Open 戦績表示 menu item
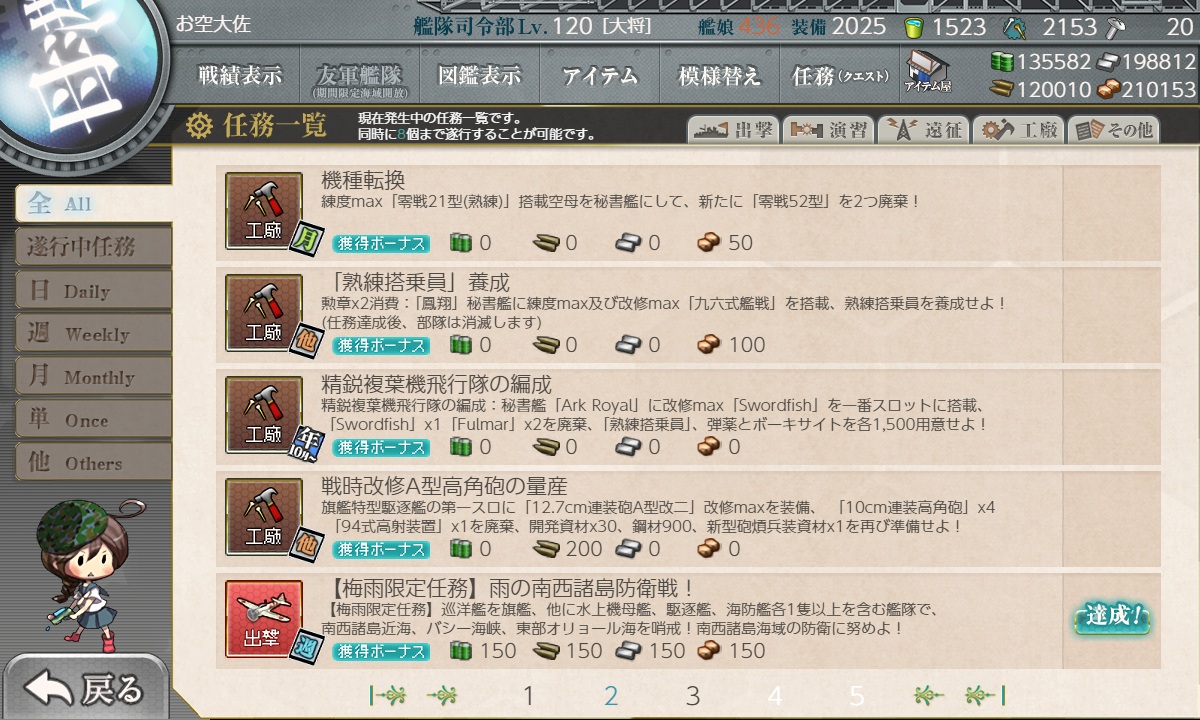The height and width of the screenshot is (720, 1200). (x=240, y=76)
